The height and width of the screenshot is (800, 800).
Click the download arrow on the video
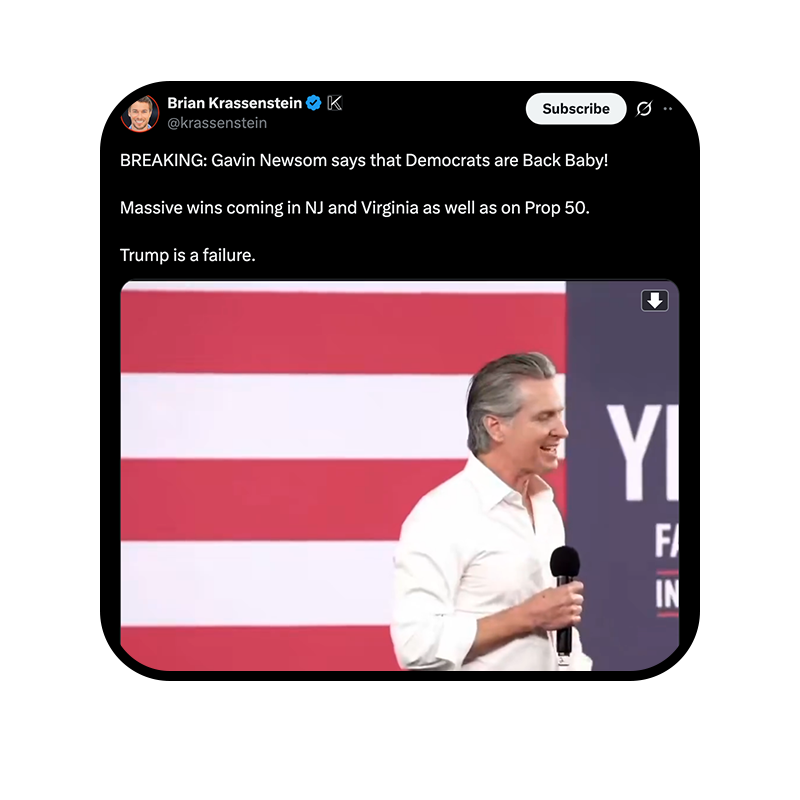(655, 301)
